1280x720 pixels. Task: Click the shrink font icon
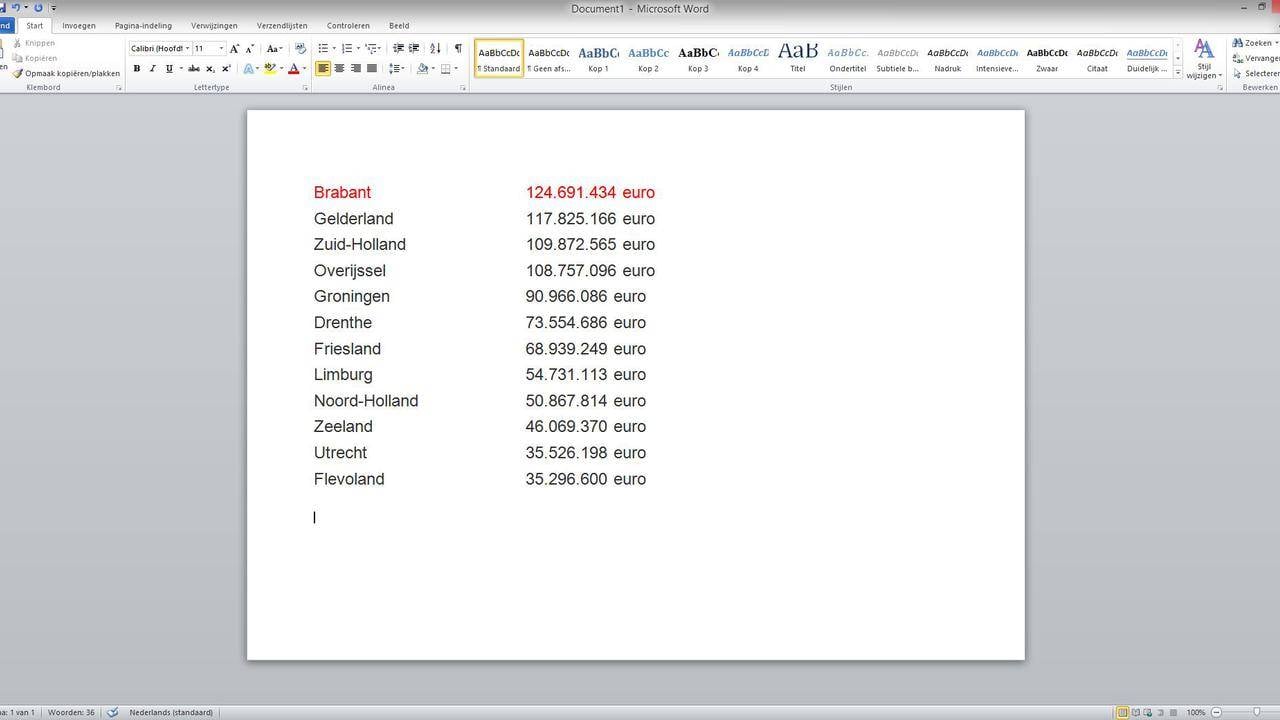click(x=250, y=48)
